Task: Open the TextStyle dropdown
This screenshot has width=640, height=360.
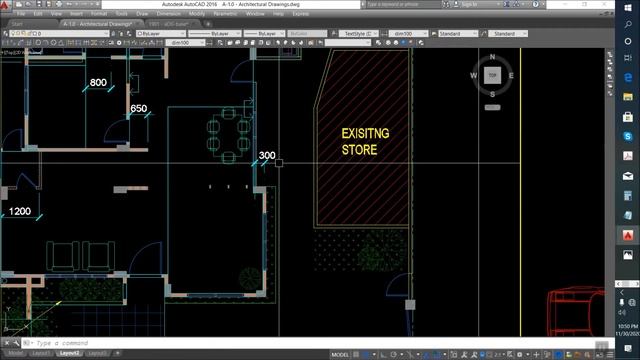Action: point(359,33)
